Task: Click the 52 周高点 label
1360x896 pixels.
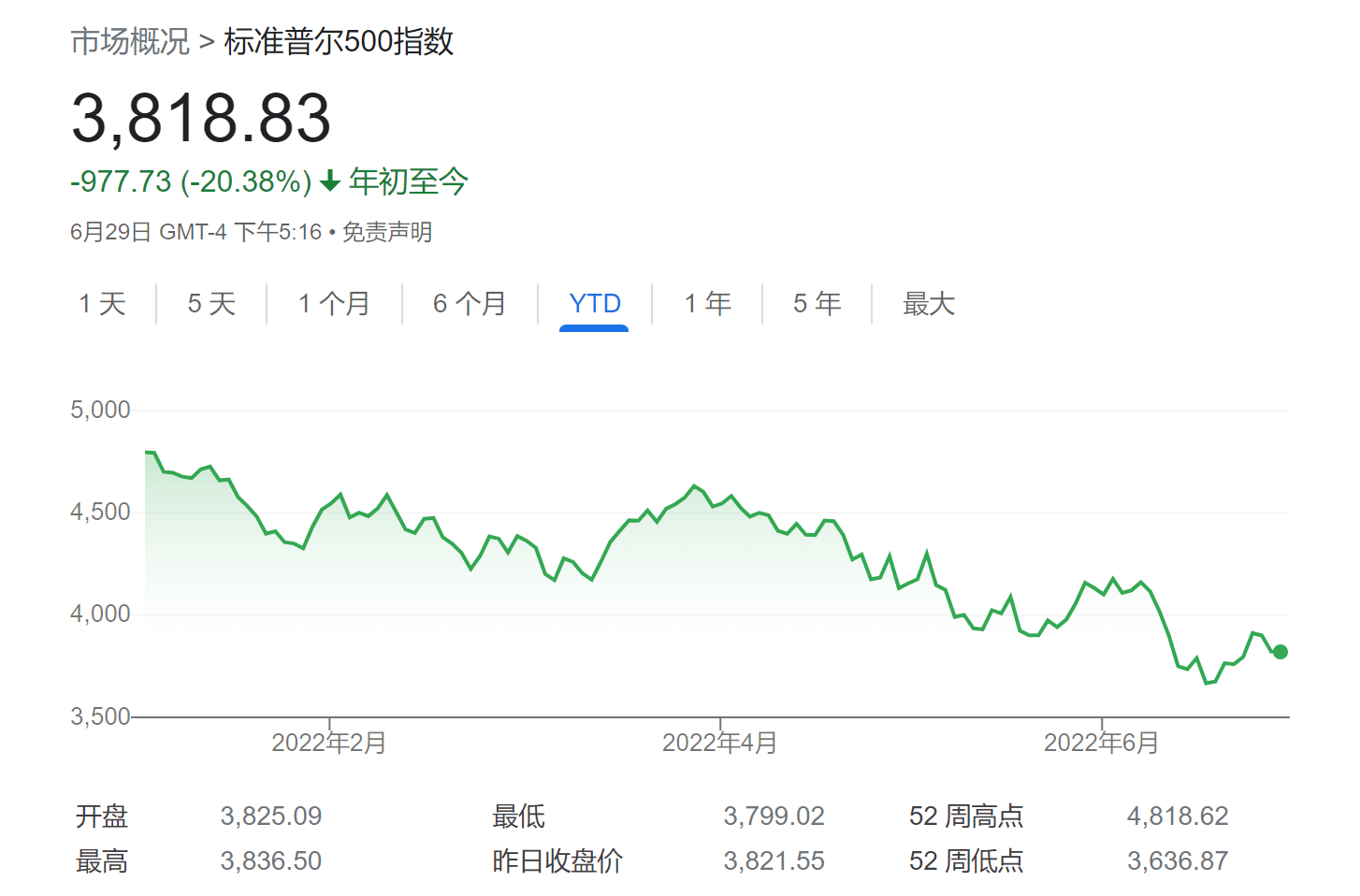Action: coord(966,817)
